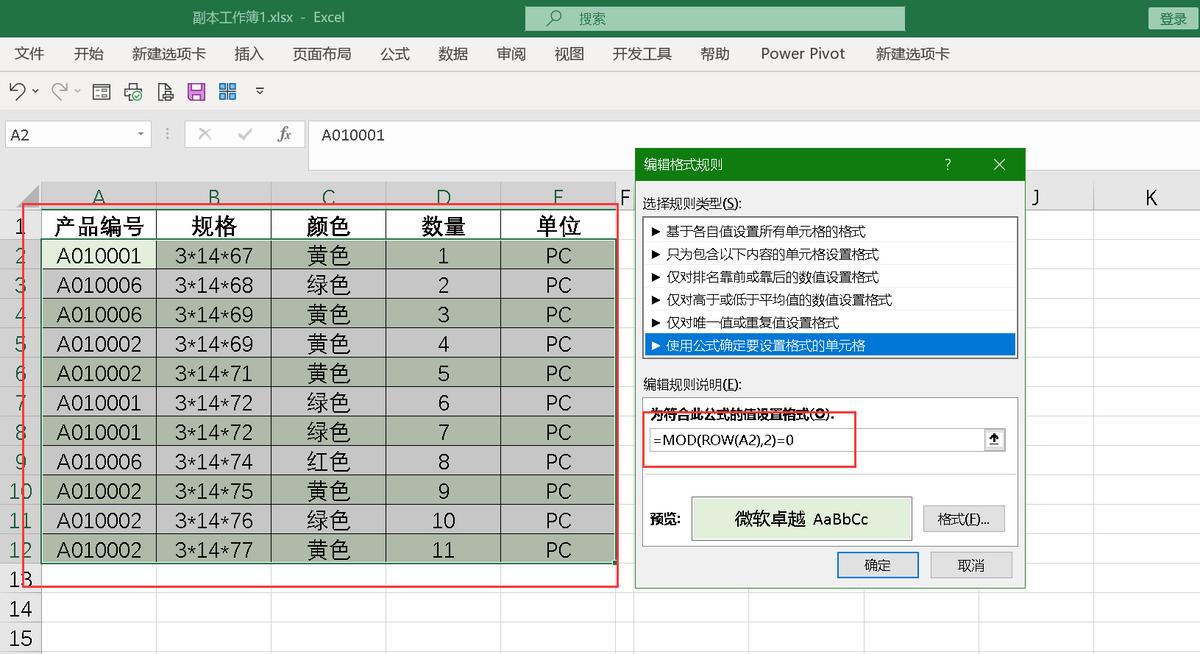Click the print preview page icon
The height and width of the screenshot is (654, 1200).
click(x=165, y=92)
